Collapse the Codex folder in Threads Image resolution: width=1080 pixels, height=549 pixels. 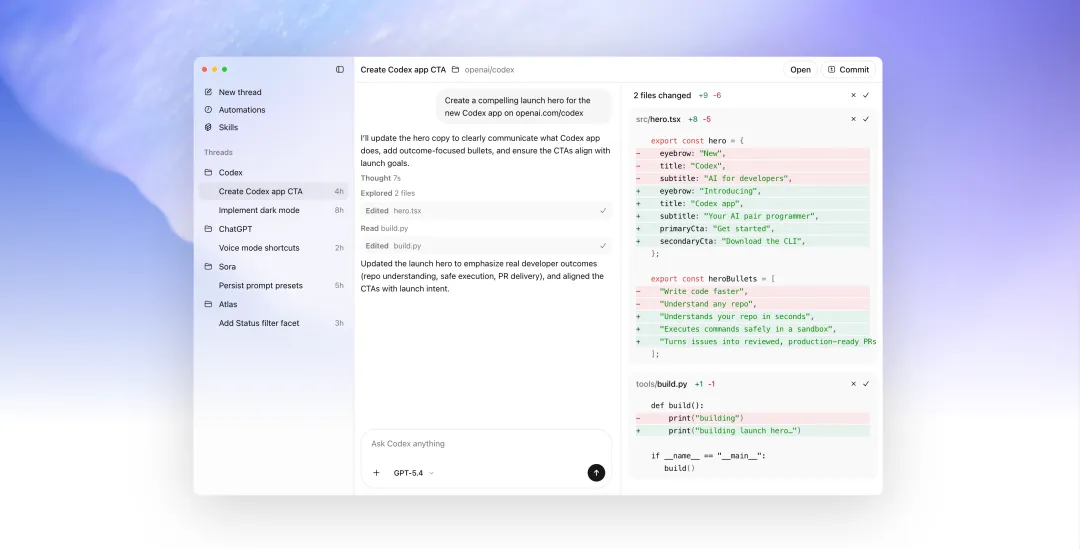[x=209, y=173]
